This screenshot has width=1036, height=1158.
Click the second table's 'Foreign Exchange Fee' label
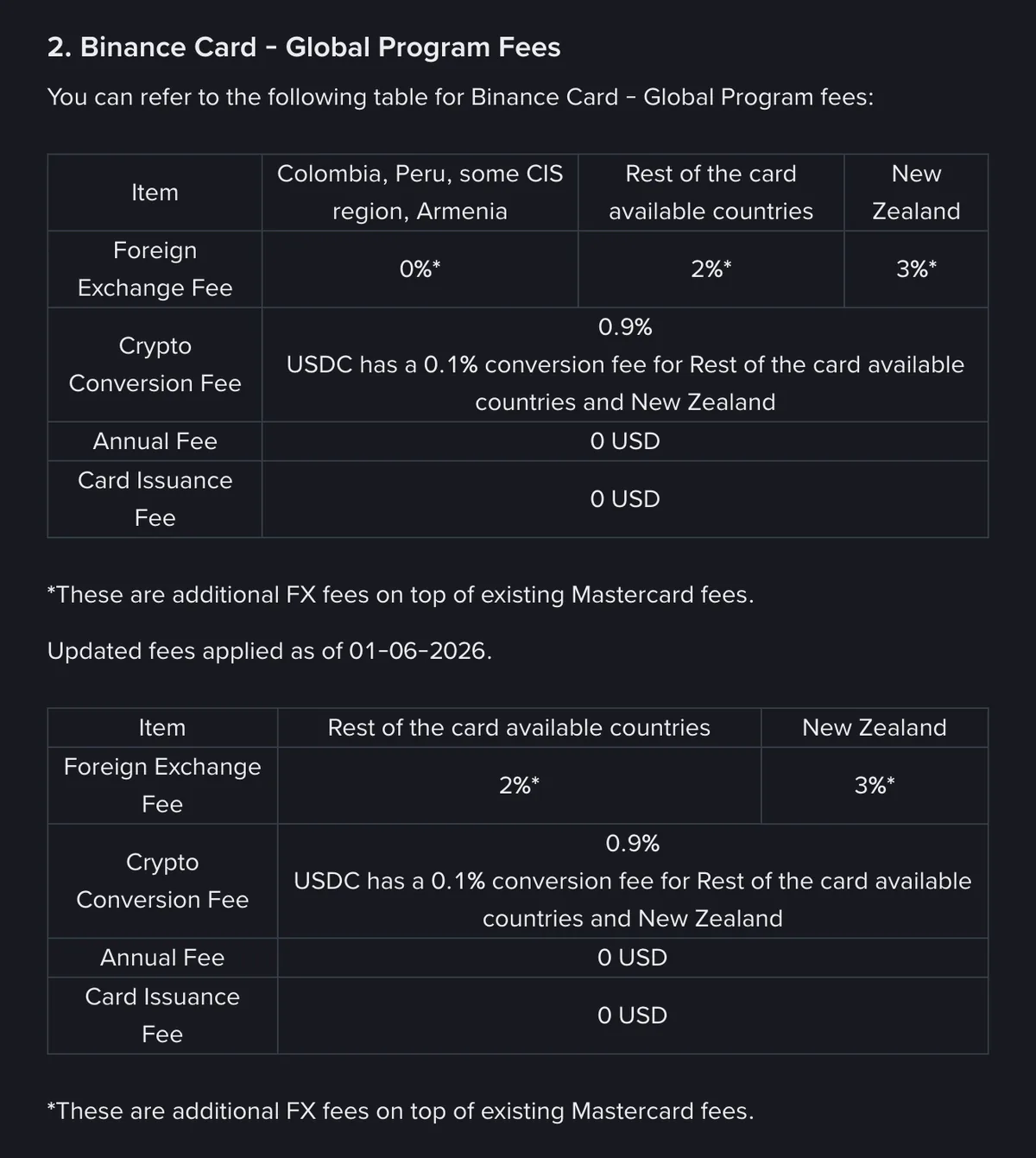162,785
